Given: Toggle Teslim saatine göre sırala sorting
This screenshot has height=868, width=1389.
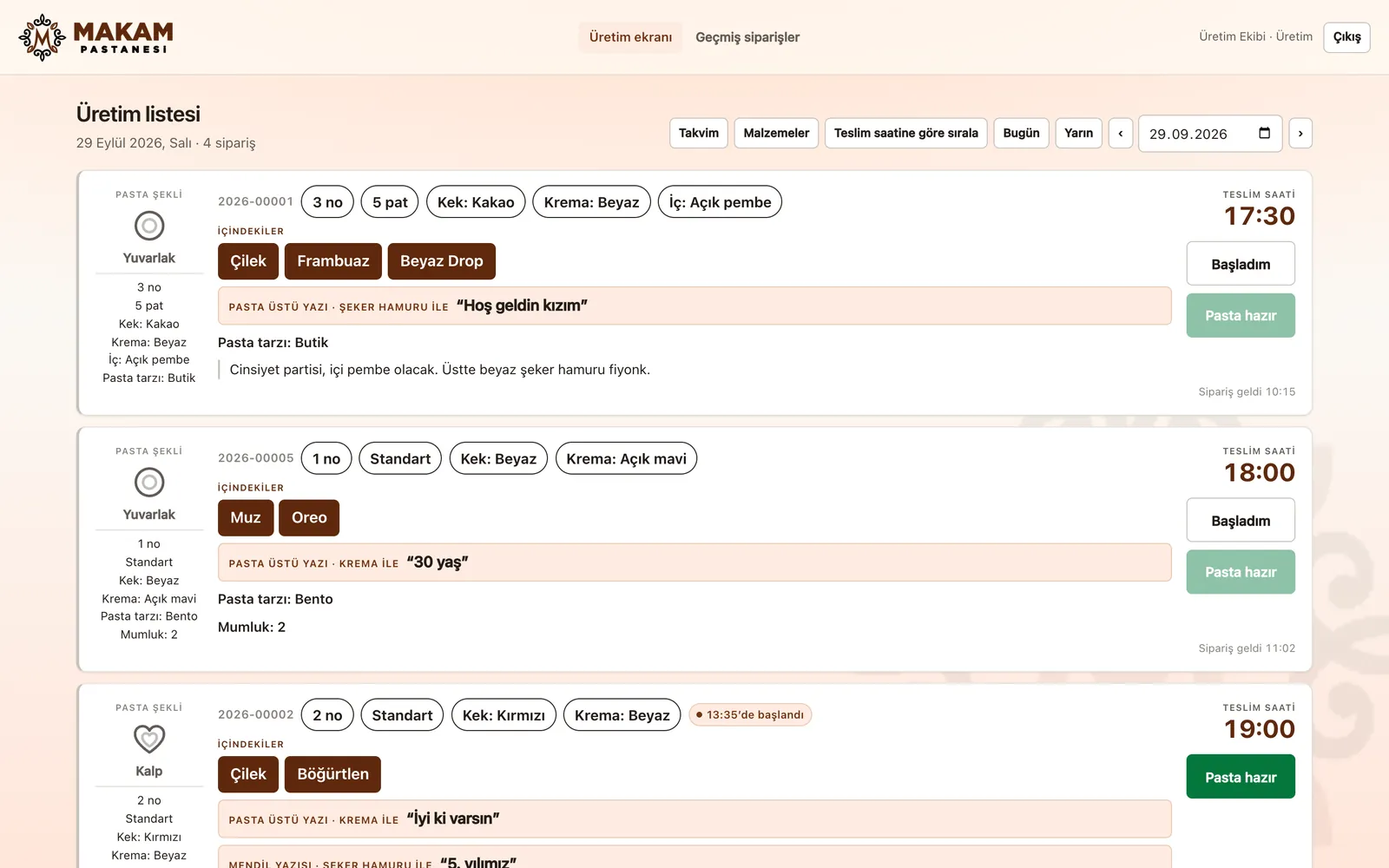Looking at the screenshot, I should click(x=905, y=133).
